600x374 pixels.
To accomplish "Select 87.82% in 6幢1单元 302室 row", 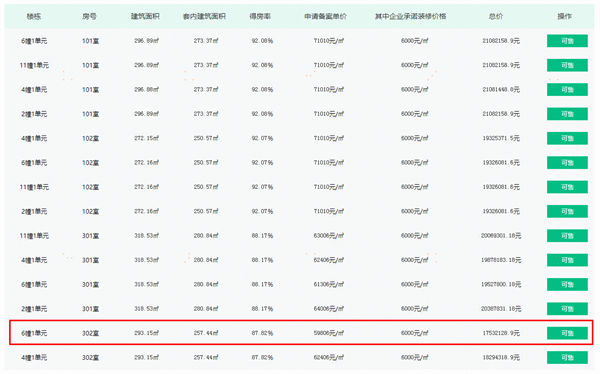I will click(x=262, y=333).
